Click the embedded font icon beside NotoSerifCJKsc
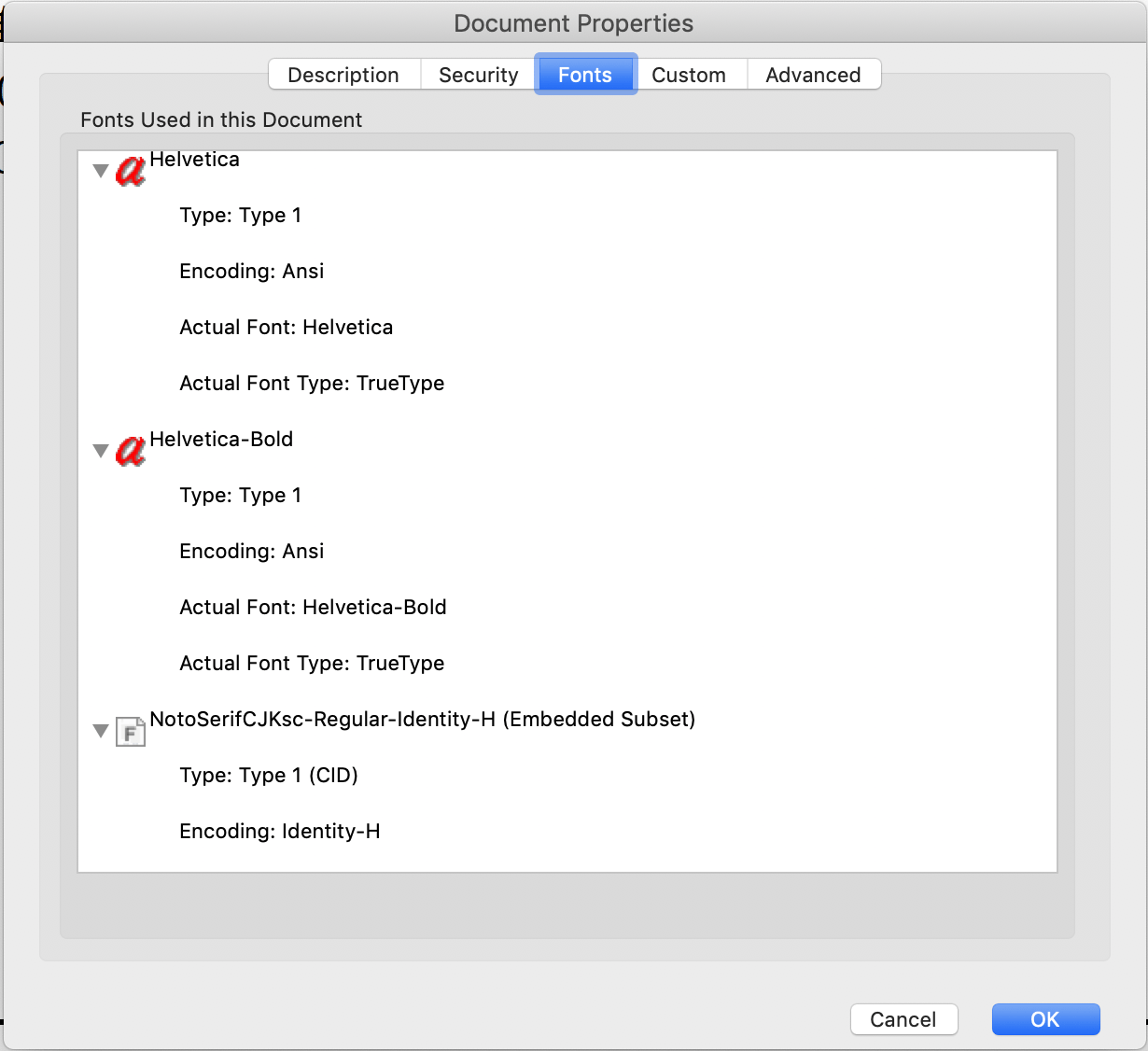The image size is (1148, 1051). coord(130,733)
